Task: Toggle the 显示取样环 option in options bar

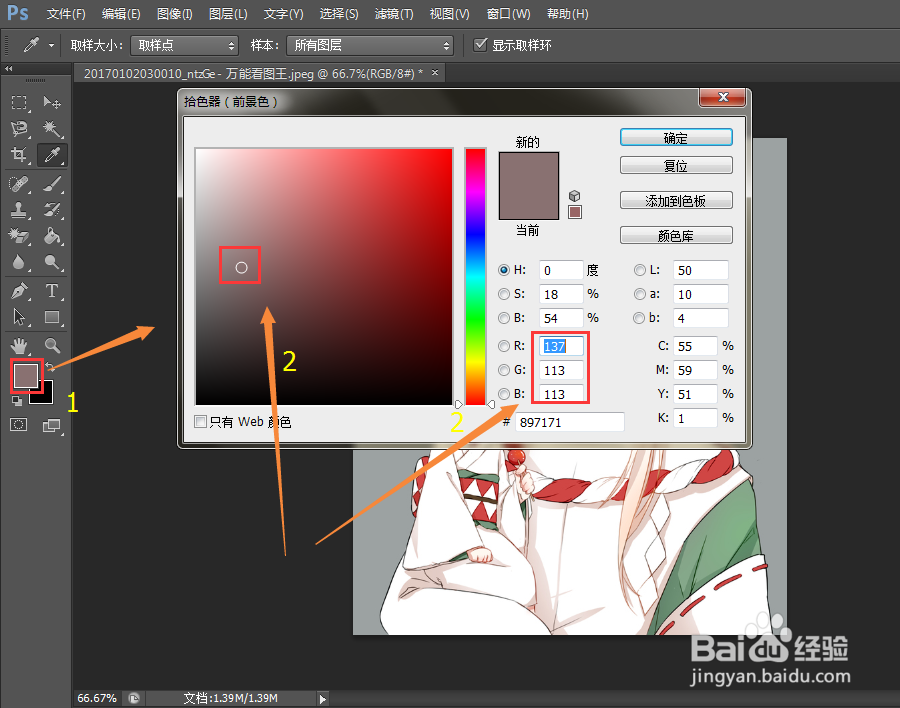Action: click(481, 44)
